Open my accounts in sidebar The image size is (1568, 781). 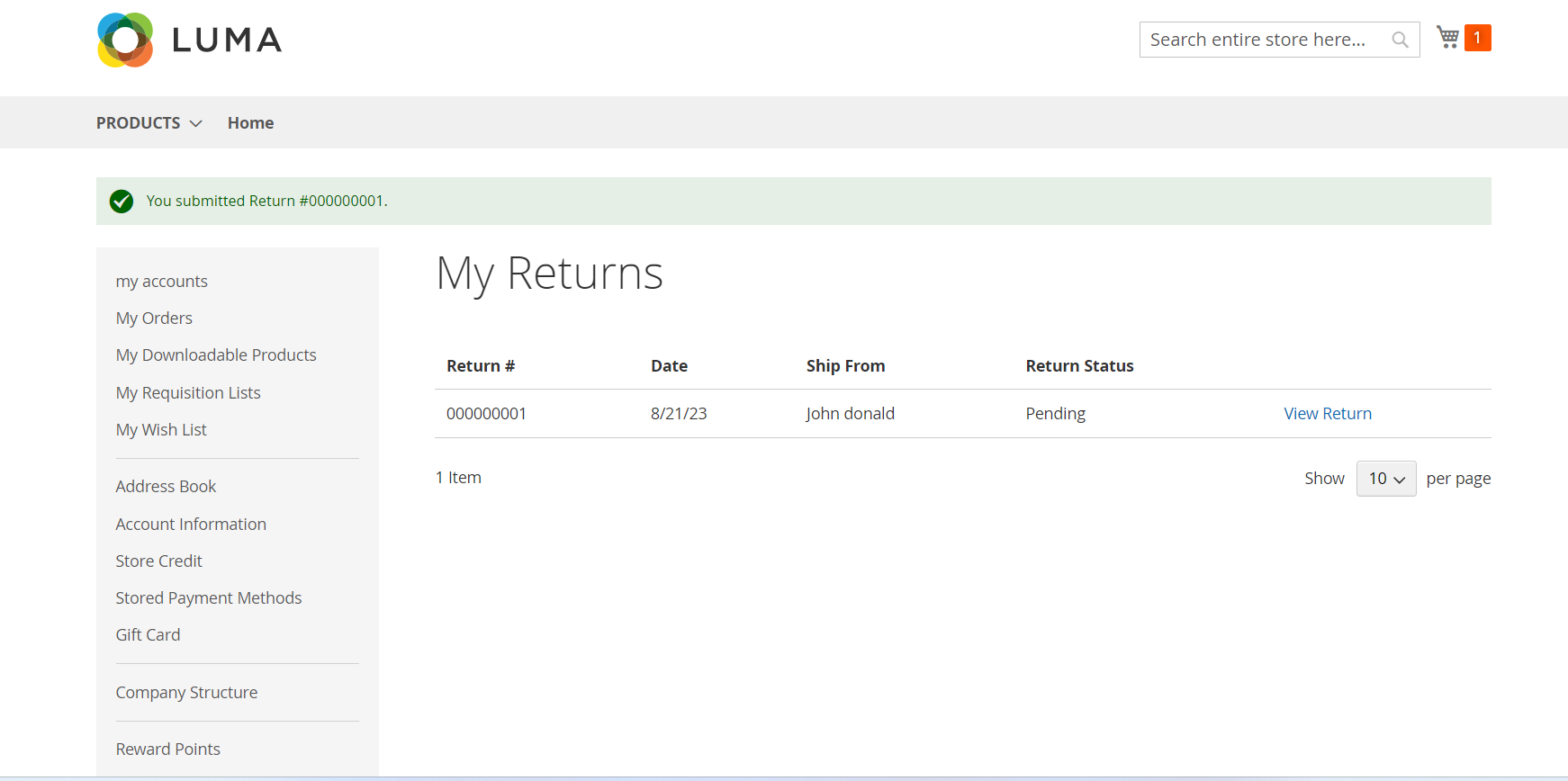pyautogui.click(x=162, y=282)
